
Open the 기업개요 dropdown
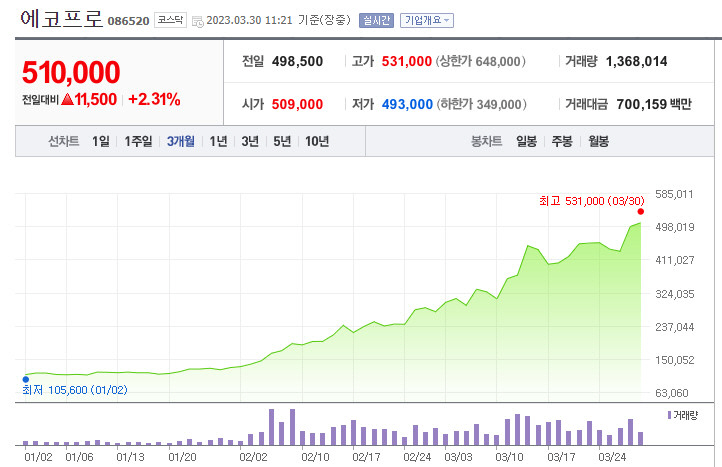click(x=426, y=20)
